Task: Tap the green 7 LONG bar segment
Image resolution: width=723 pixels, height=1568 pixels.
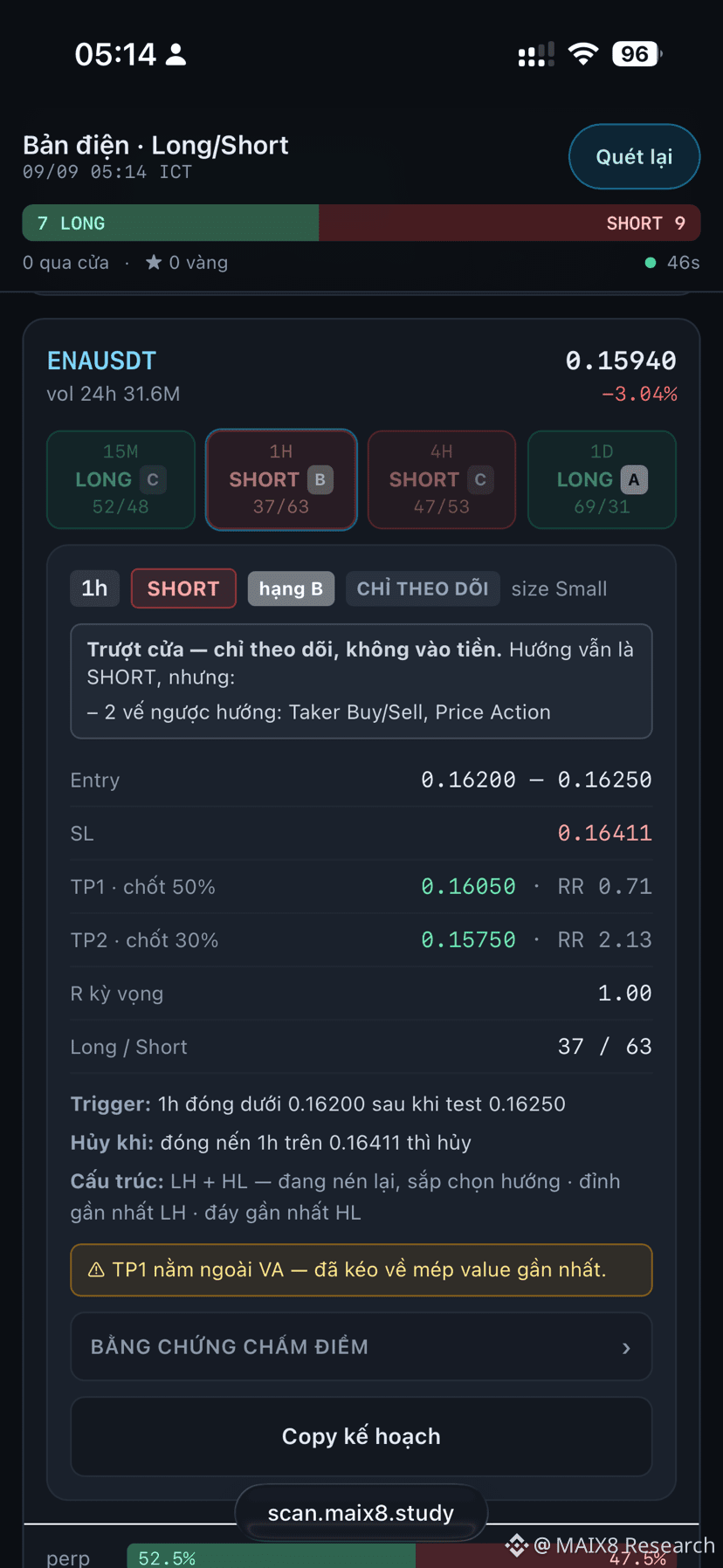Action: pos(171,224)
